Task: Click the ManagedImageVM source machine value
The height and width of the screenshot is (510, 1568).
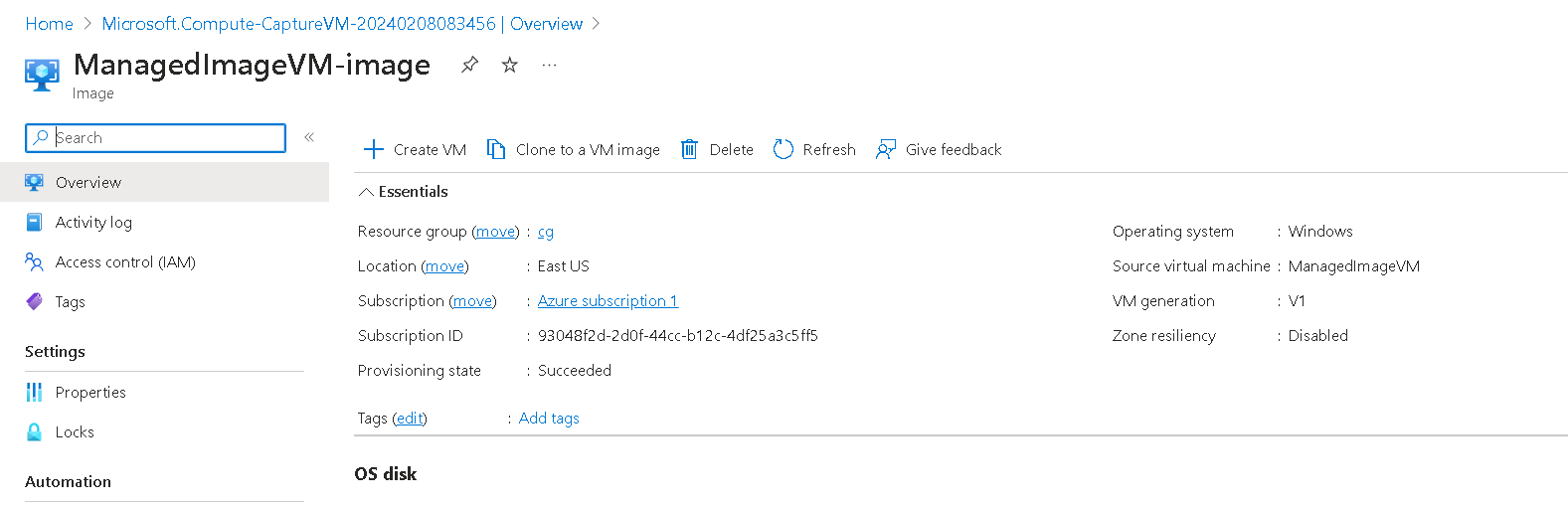Action: pyautogui.click(x=1354, y=265)
